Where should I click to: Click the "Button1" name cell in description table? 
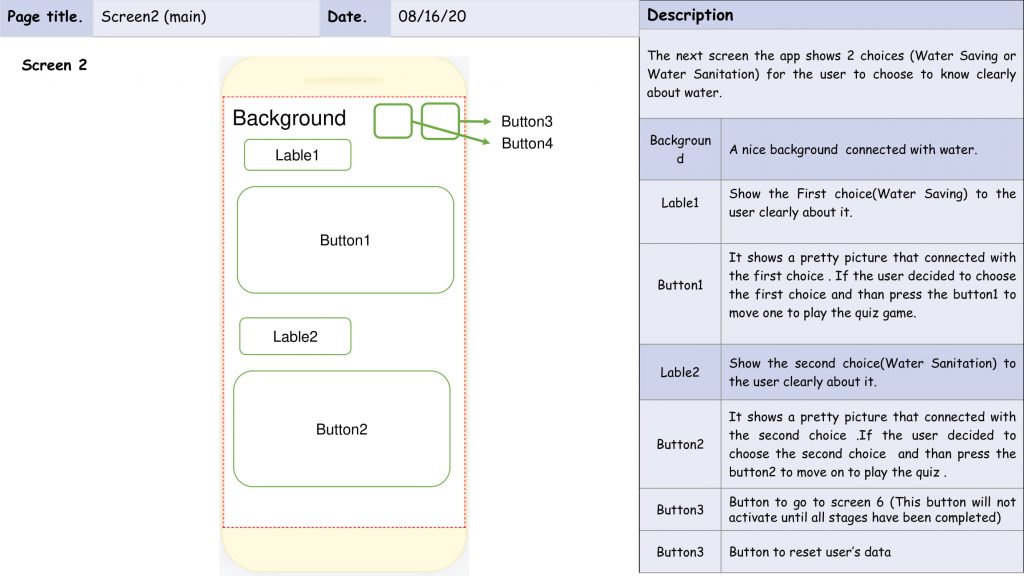click(680, 294)
